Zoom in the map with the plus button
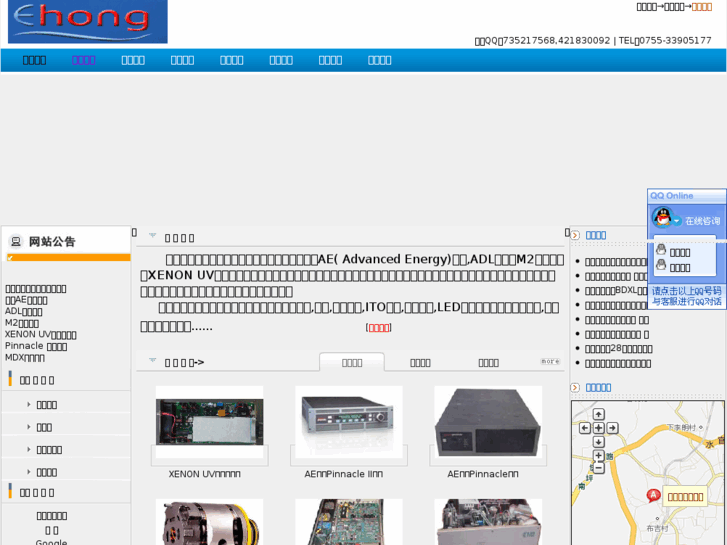Screen dimensions: 727x545 (x=599, y=455)
